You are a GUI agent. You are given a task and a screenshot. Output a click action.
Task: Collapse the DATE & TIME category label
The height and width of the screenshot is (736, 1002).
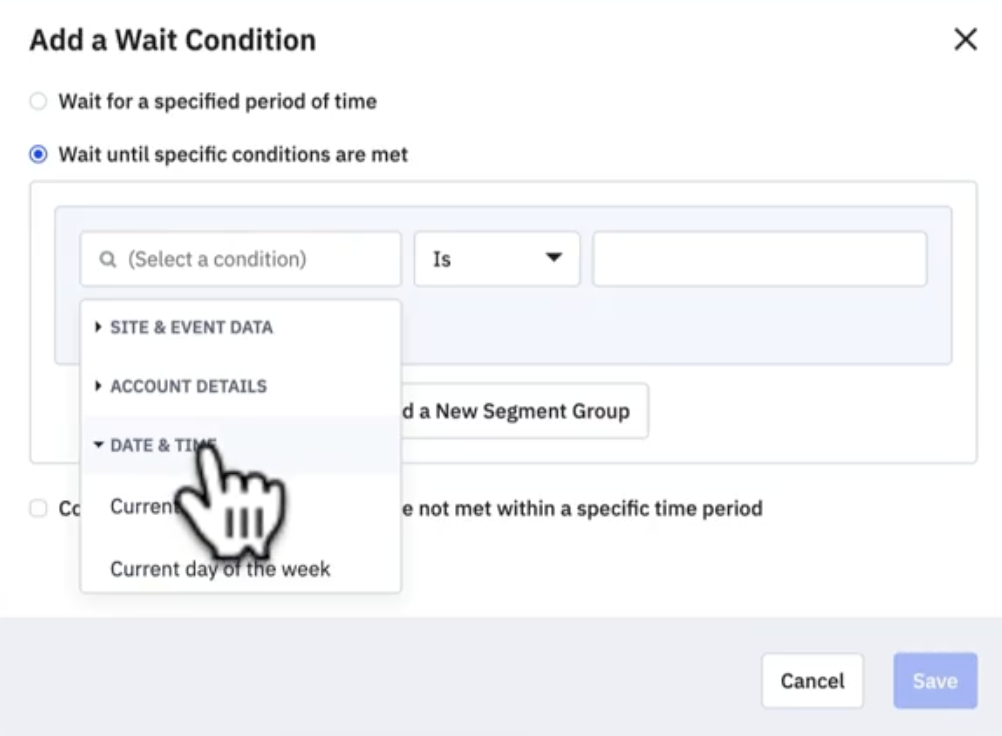click(150, 445)
